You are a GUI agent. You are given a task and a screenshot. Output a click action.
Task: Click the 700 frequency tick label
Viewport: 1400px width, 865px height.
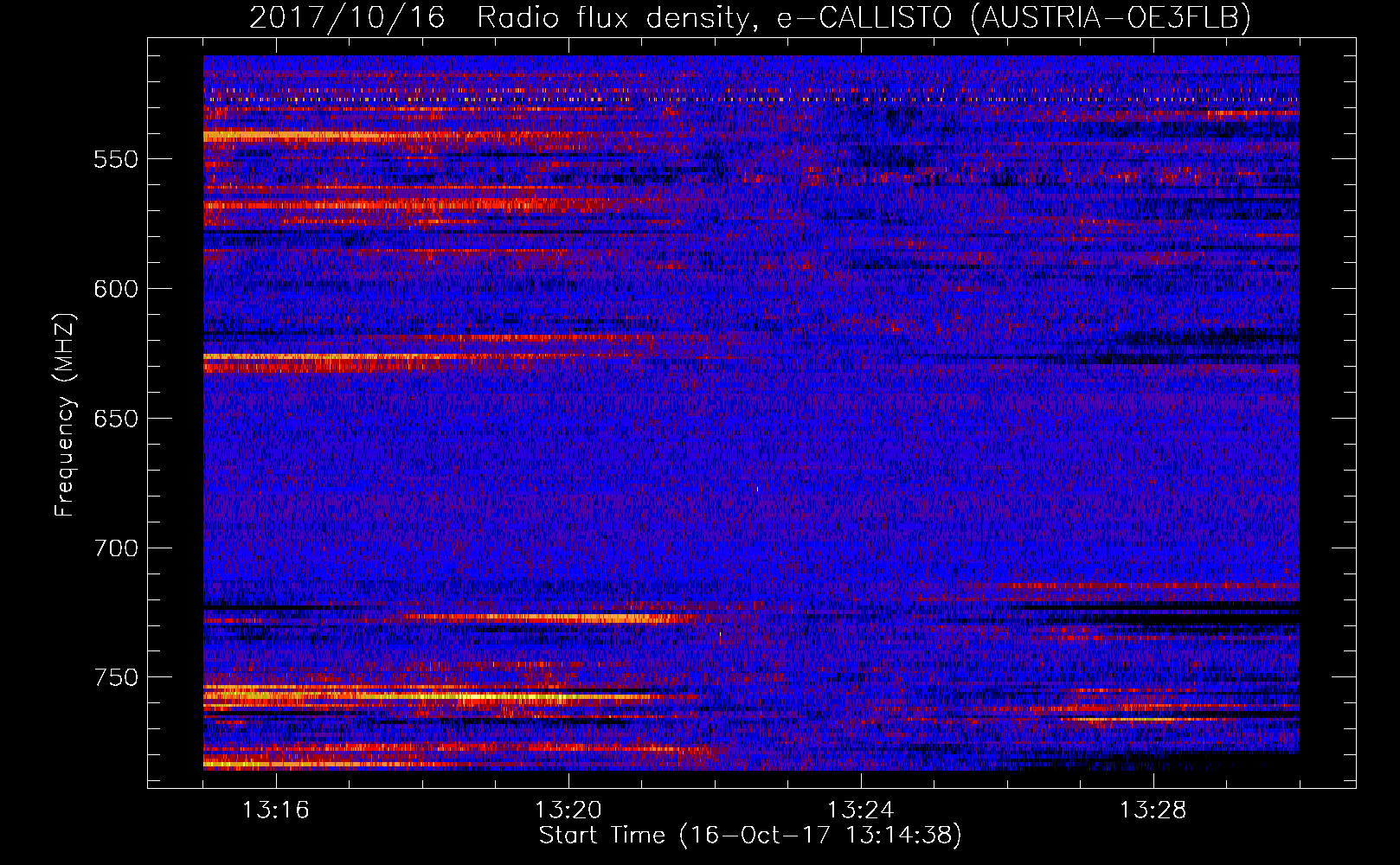coord(116,549)
